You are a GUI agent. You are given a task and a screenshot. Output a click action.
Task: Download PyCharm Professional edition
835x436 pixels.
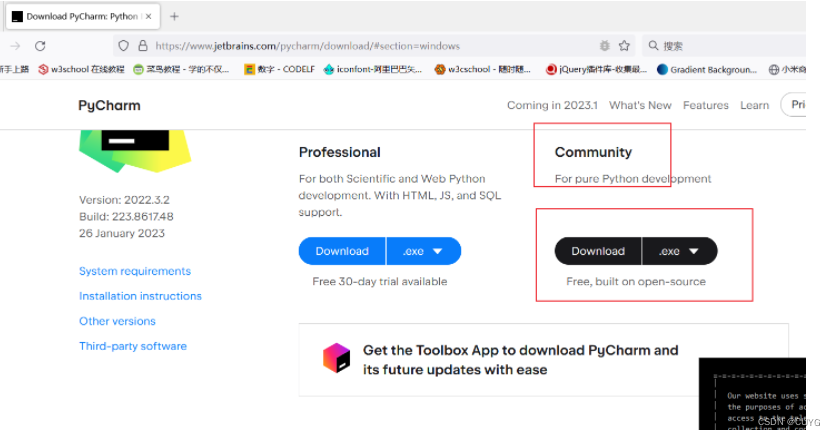[x=342, y=251]
